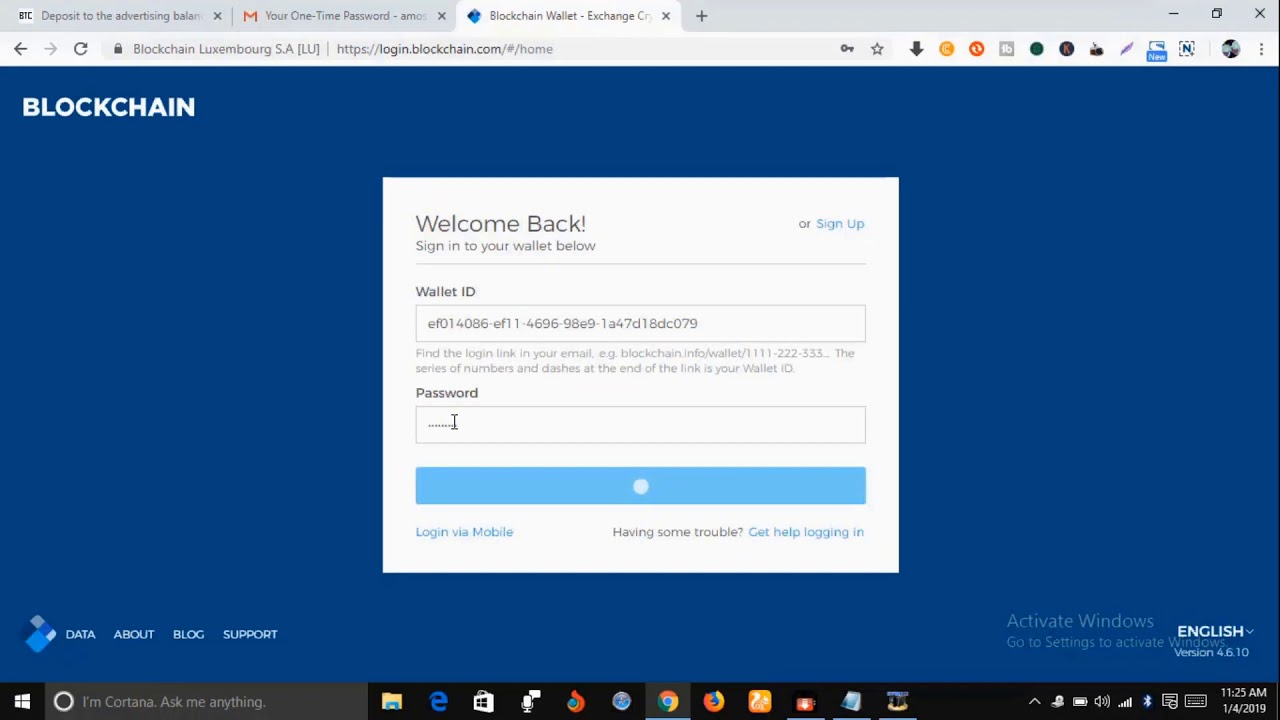Open Microsoft Store from the taskbar

tap(483, 702)
